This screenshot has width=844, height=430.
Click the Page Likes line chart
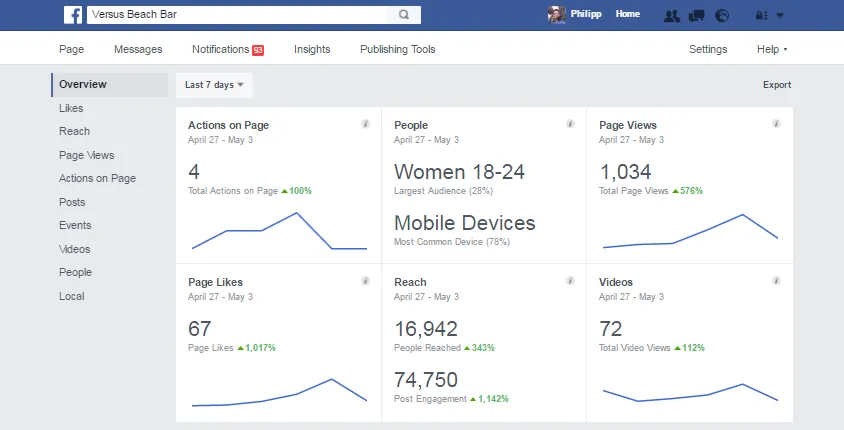(279, 392)
